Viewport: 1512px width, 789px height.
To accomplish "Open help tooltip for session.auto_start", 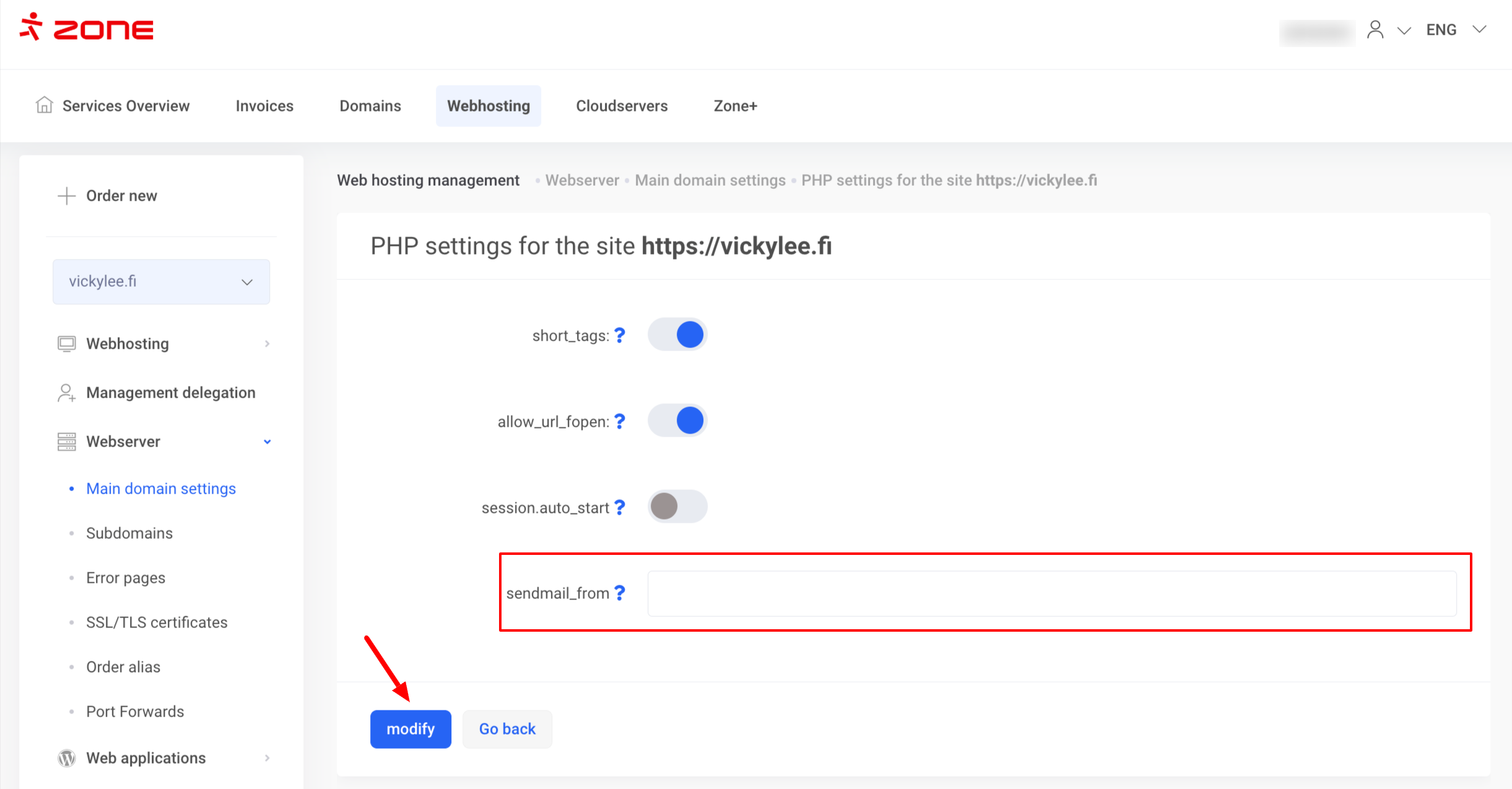I will pos(620,508).
